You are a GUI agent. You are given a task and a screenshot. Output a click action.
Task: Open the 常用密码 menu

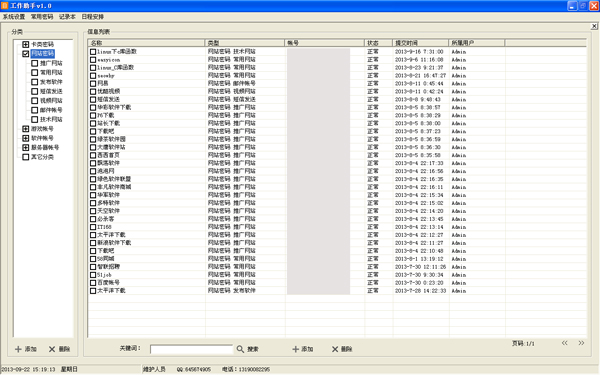click(42, 17)
